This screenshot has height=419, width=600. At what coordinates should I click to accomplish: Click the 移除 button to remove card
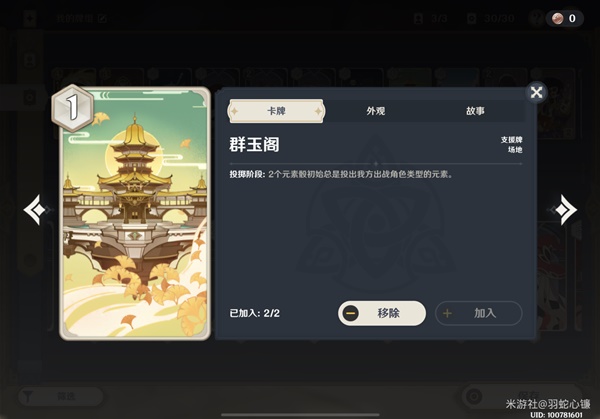click(x=382, y=313)
